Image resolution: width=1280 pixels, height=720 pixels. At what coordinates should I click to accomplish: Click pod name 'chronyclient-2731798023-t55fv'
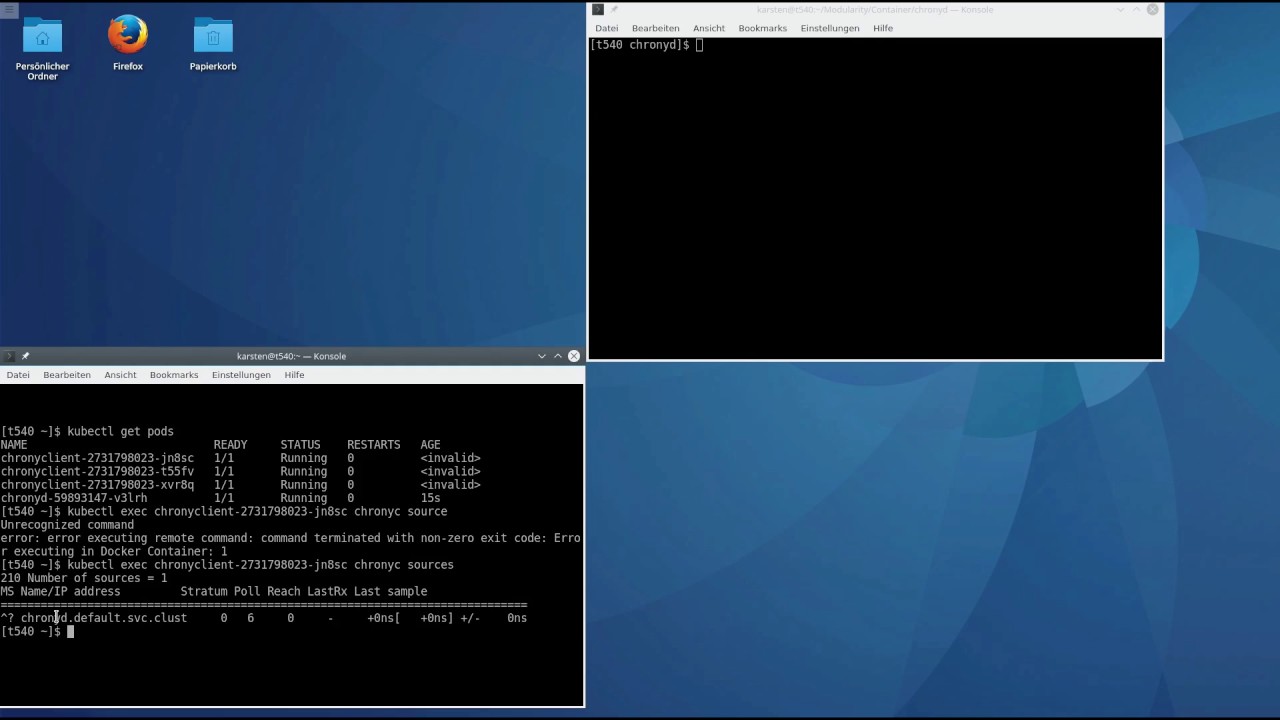97,471
